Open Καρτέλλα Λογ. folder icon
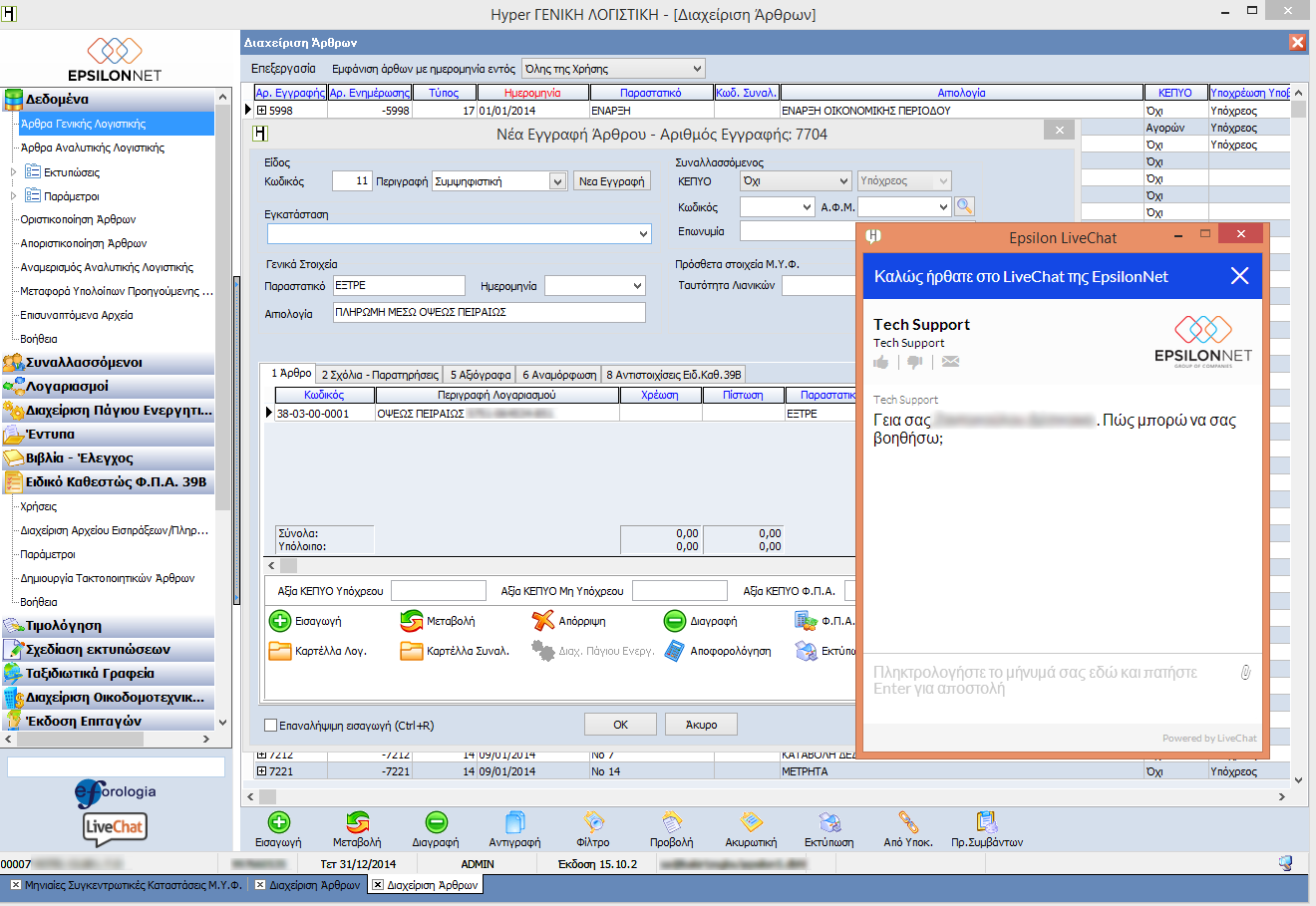 click(280, 651)
